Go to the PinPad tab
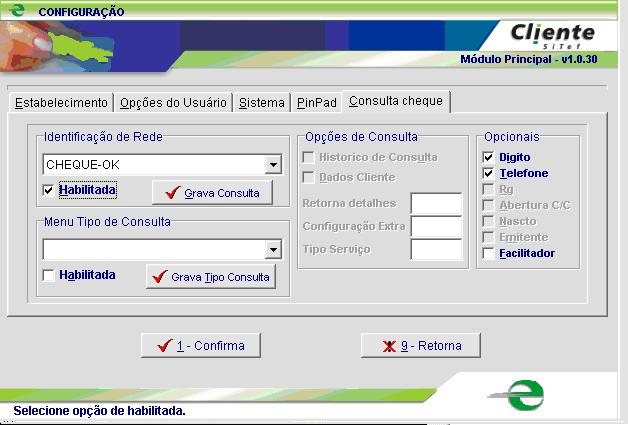The height and width of the screenshot is (425, 628). (x=316, y=103)
